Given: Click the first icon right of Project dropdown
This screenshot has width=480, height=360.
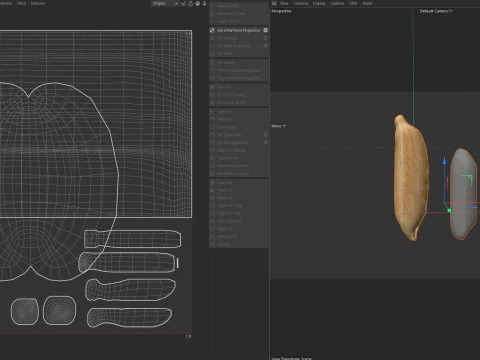Looking at the screenshot, I should pos(183,4).
